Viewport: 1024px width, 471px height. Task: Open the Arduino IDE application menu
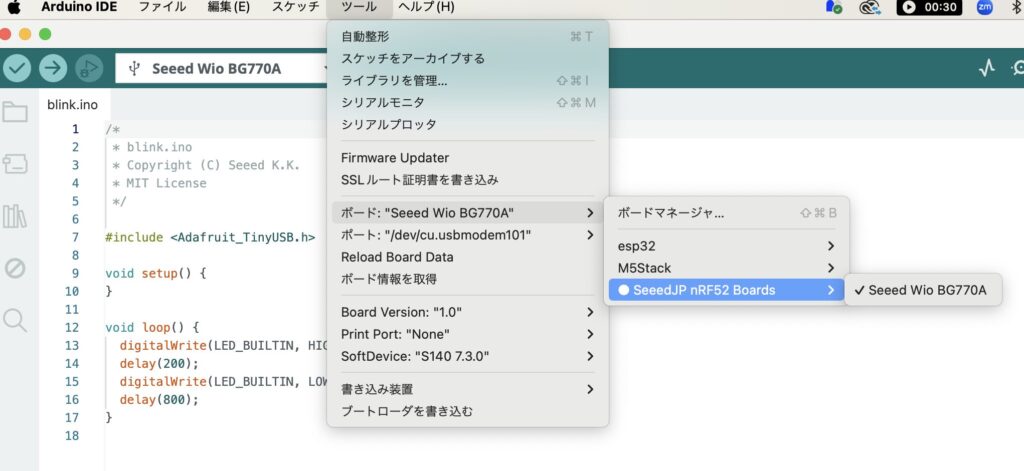coord(79,7)
